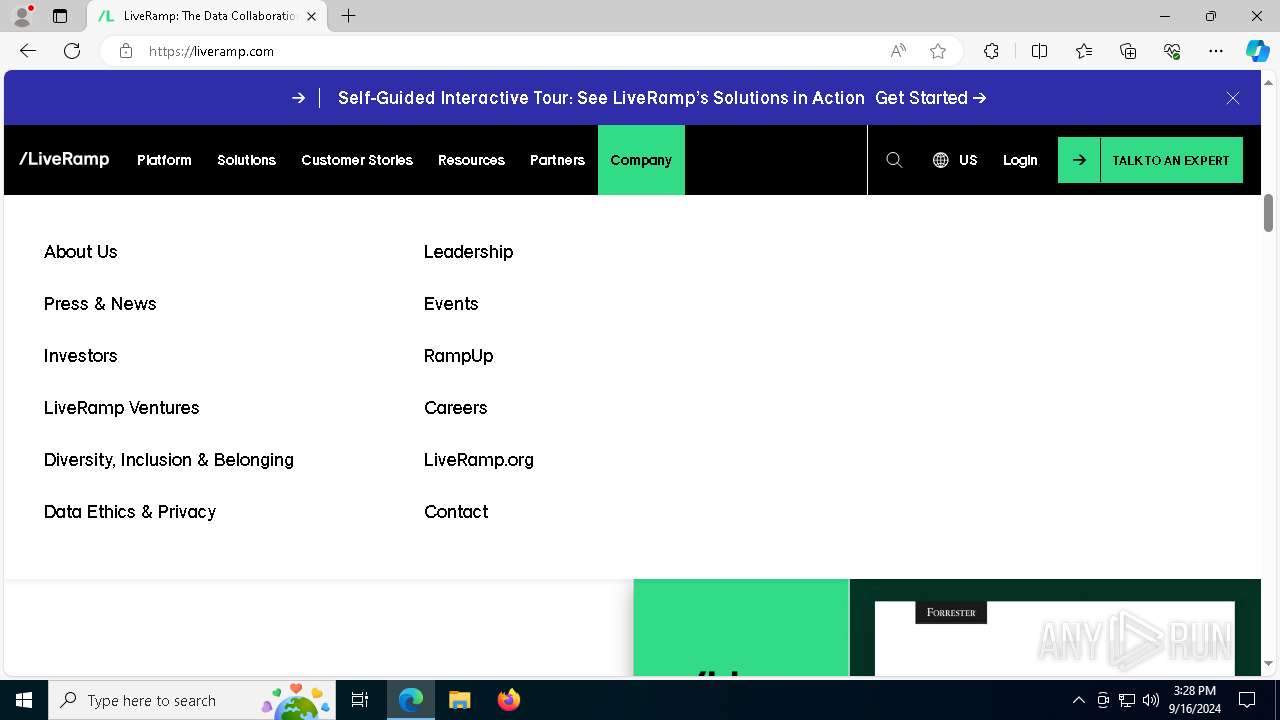Launch Firefox from taskbar
The width and height of the screenshot is (1280, 720).
tap(508, 700)
